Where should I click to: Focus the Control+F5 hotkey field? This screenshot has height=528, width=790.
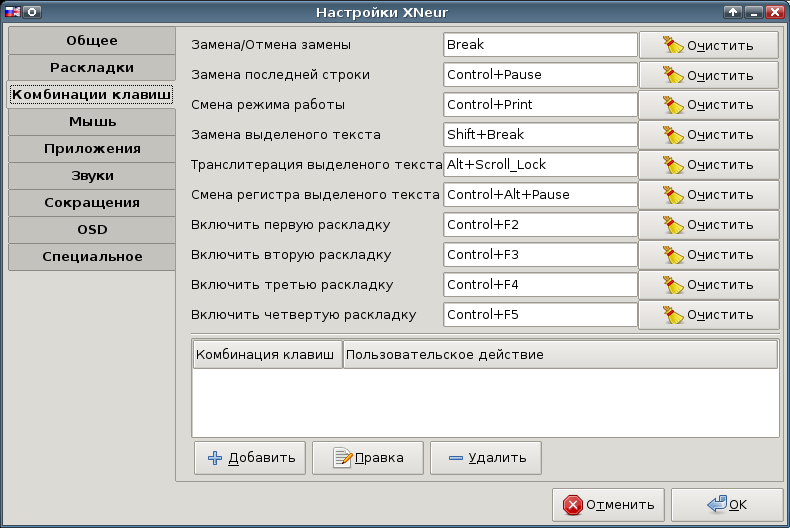point(540,314)
